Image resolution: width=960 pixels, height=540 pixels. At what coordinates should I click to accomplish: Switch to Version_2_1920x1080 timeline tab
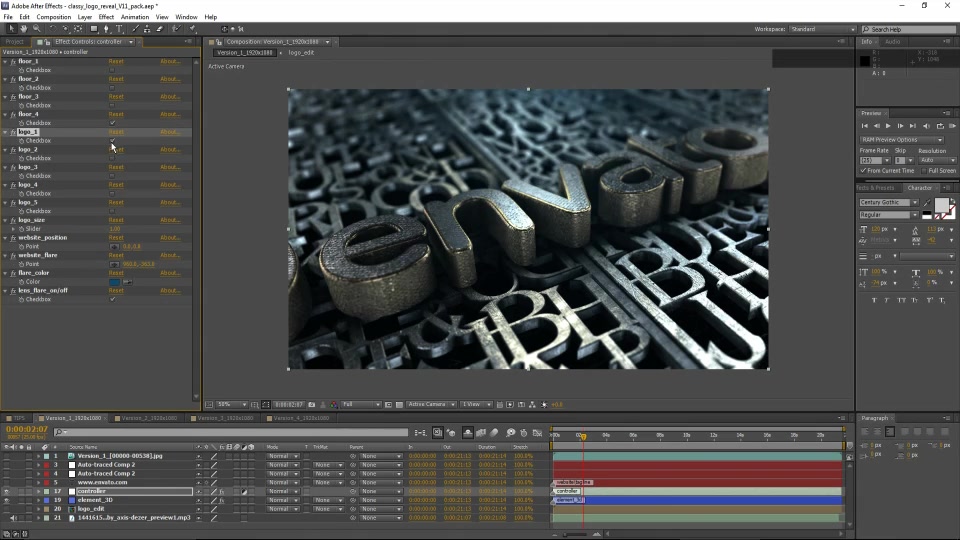(x=149, y=418)
